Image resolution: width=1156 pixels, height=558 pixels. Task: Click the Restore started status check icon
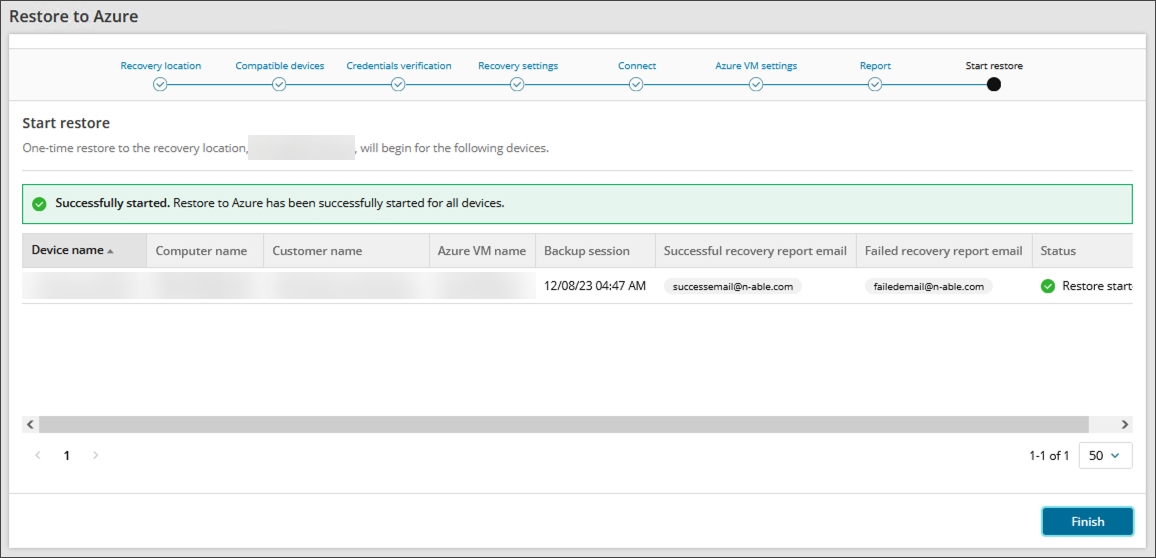click(1048, 286)
